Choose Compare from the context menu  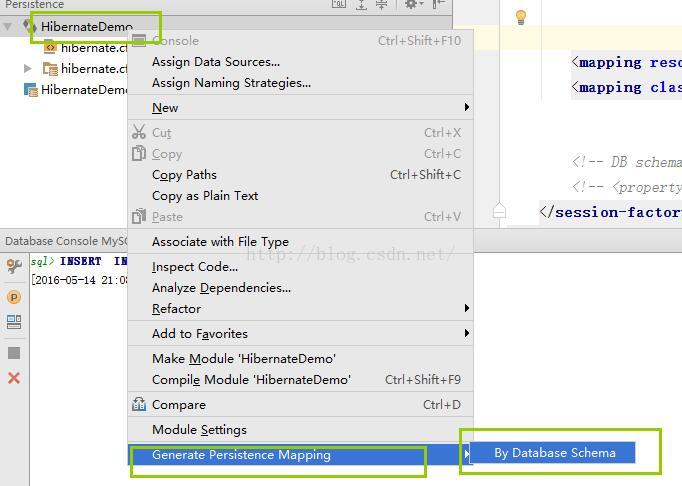(x=300, y=405)
